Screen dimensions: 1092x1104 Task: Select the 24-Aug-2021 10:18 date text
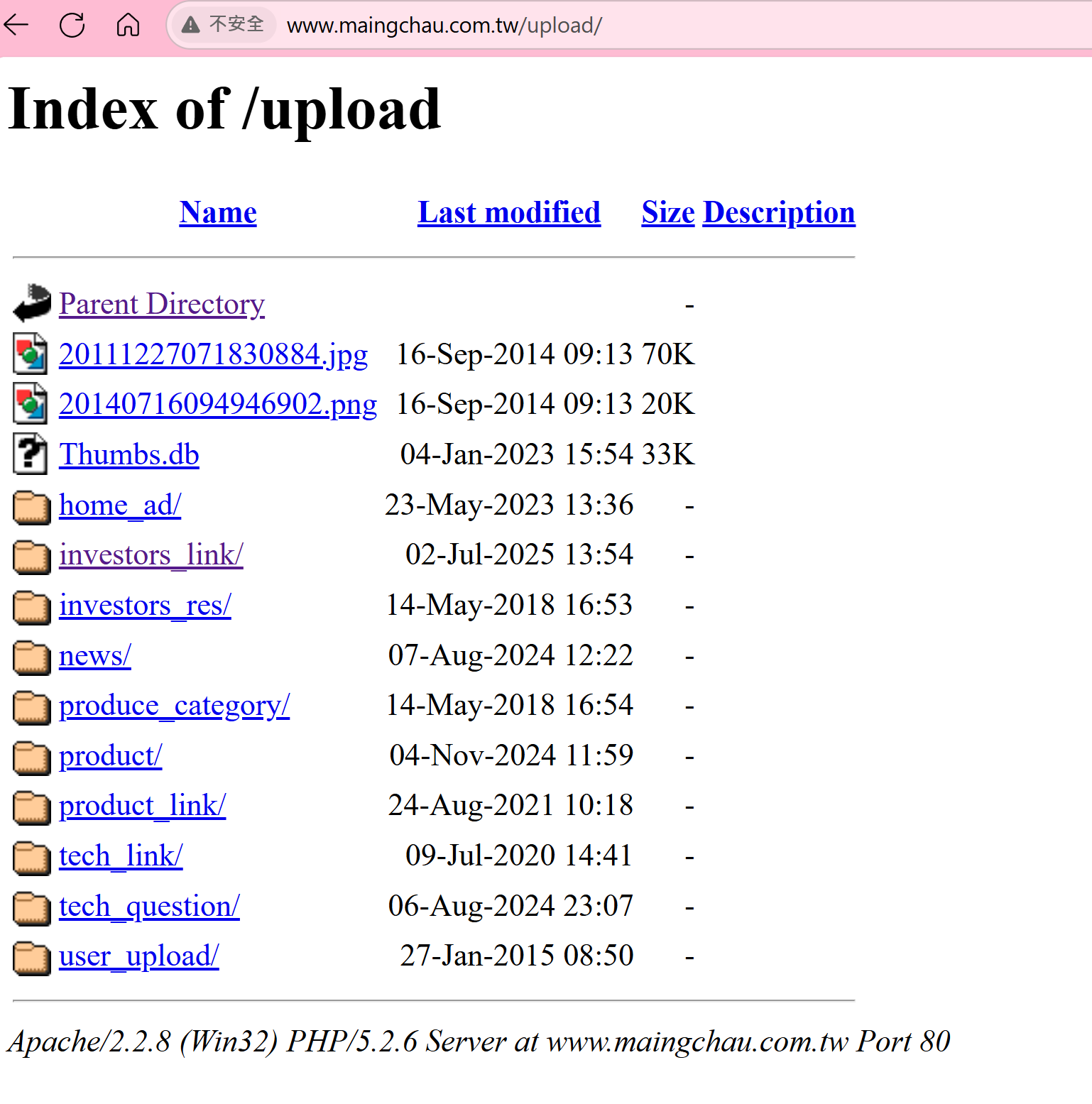coord(510,805)
